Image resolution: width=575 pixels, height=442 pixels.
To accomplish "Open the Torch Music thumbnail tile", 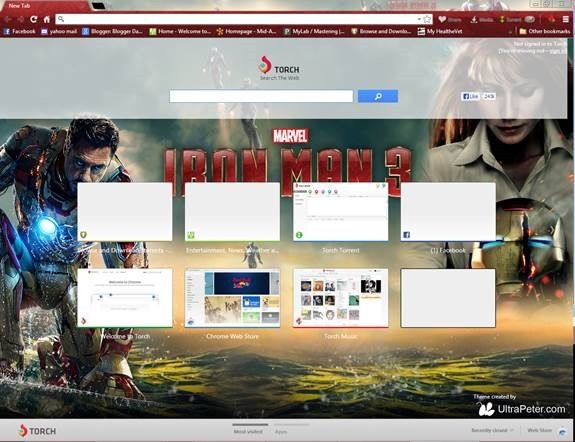I will [340, 298].
